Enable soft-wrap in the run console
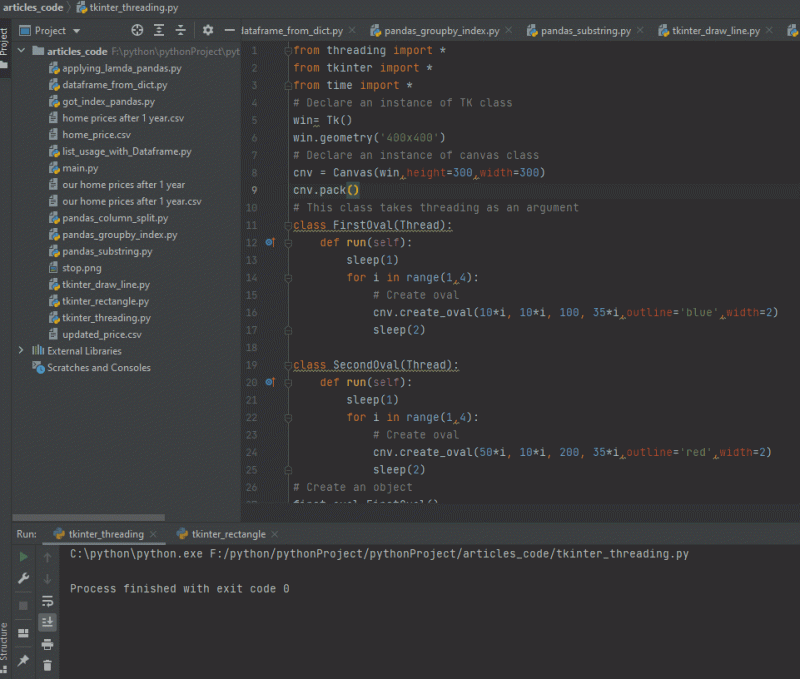Image resolution: width=800 pixels, height=679 pixels. [x=46, y=601]
